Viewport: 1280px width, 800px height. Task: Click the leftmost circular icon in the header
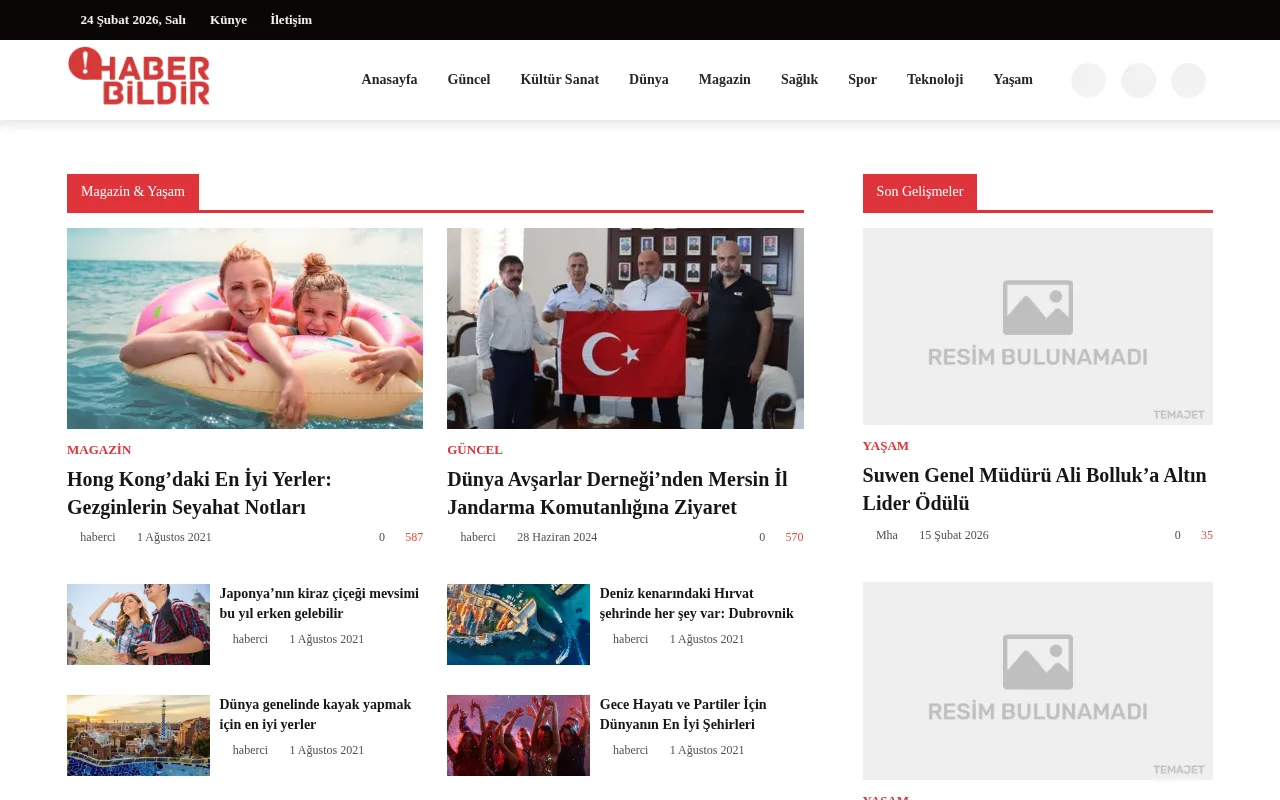(1088, 80)
